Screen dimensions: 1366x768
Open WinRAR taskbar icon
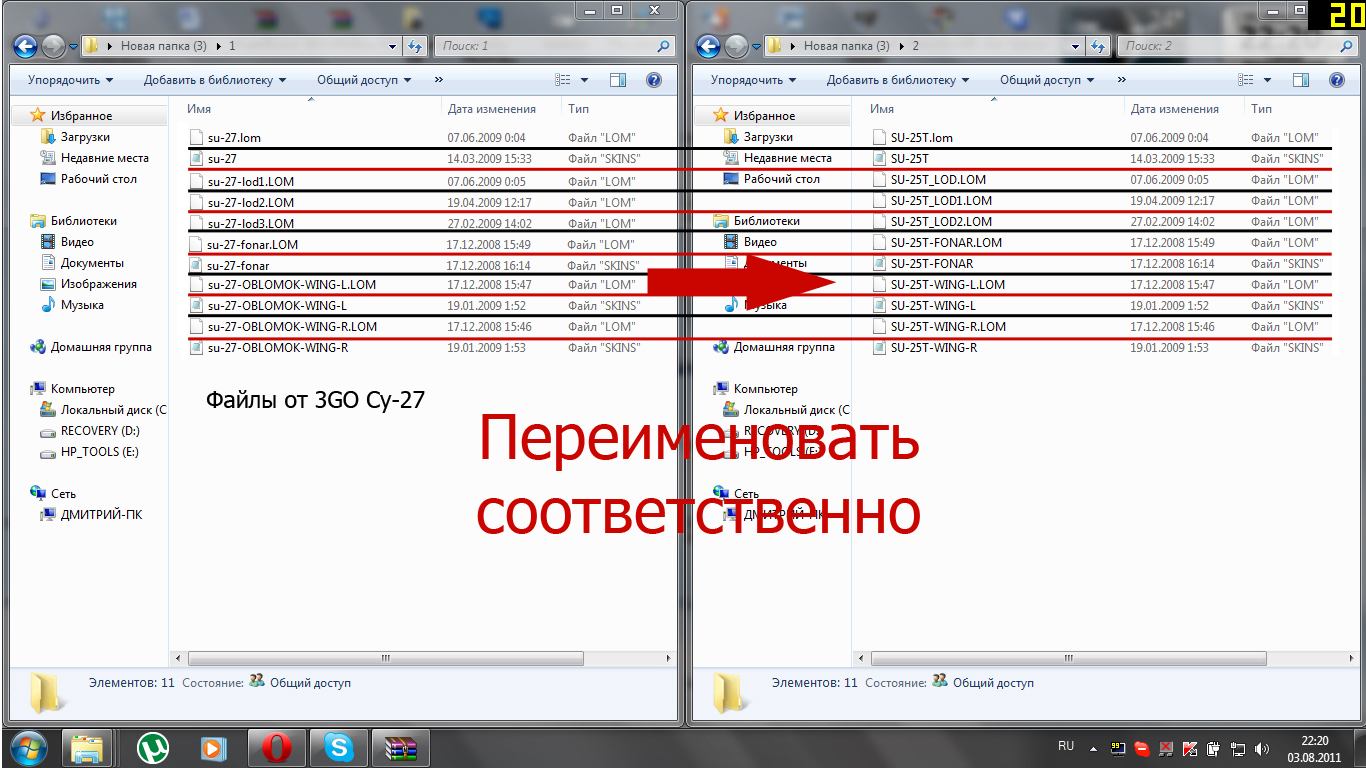pyautogui.click(x=400, y=748)
